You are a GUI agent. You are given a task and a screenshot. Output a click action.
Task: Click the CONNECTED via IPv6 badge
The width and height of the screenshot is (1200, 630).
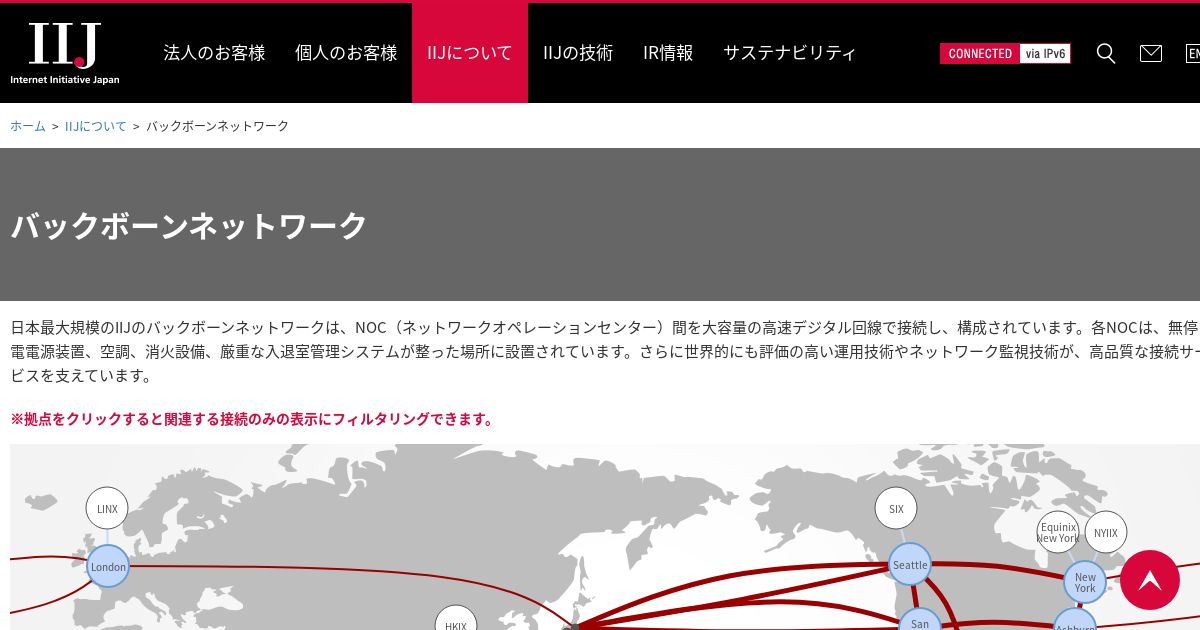click(1005, 54)
